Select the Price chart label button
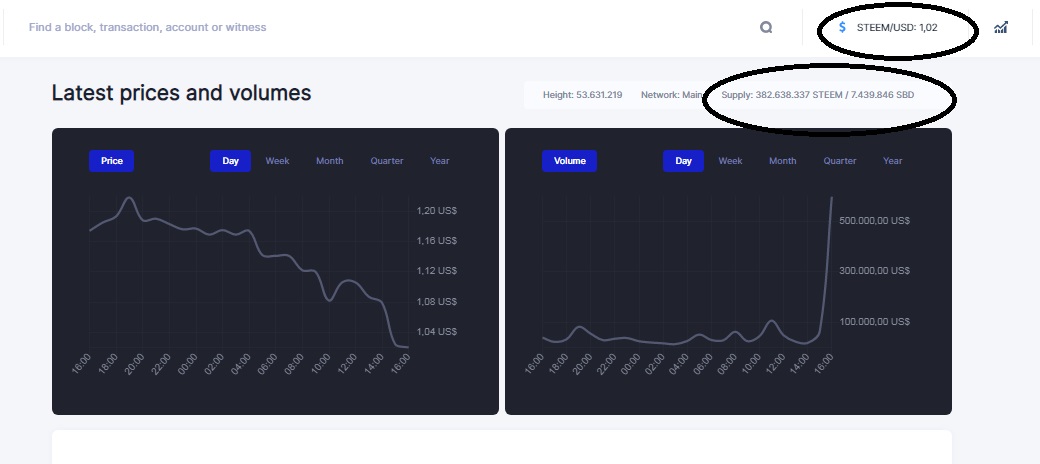The height and width of the screenshot is (464, 1040). (111, 161)
